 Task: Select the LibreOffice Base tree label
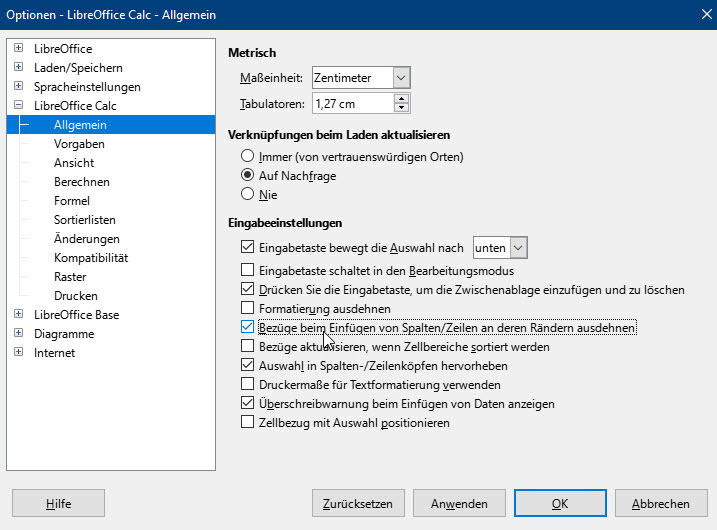coord(76,315)
